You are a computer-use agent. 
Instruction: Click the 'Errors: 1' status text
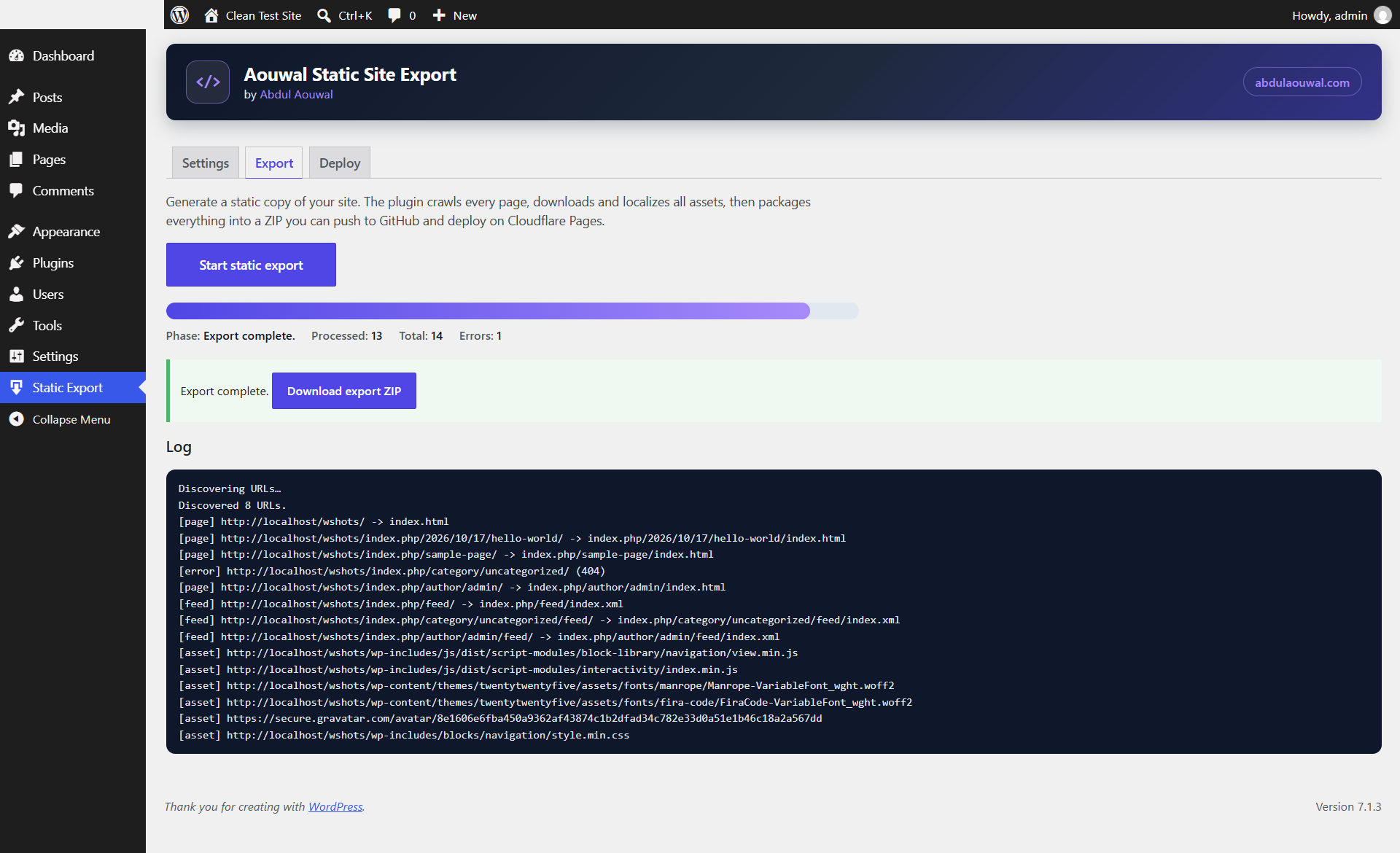480,335
